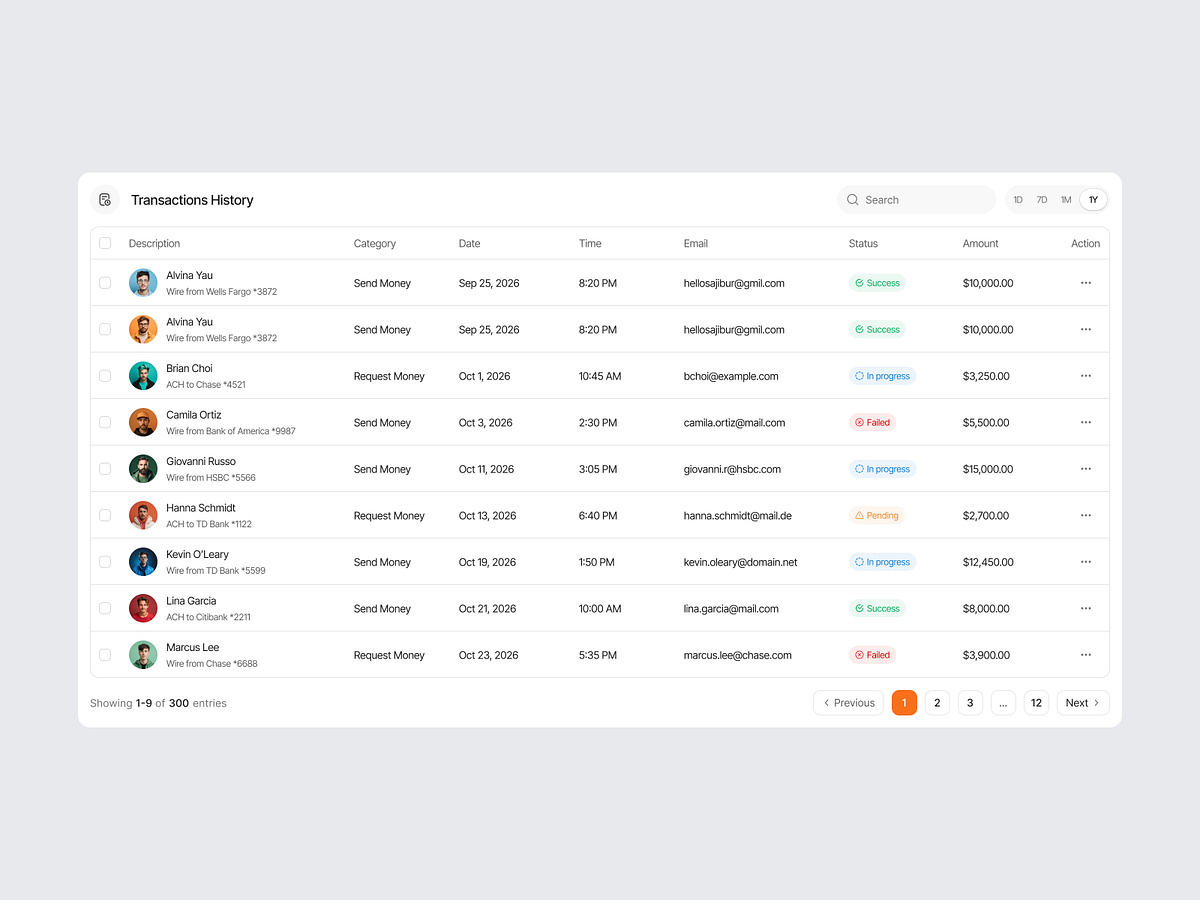The height and width of the screenshot is (900, 1200).
Task: Toggle the select-all header checkbox
Action: click(105, 243)
